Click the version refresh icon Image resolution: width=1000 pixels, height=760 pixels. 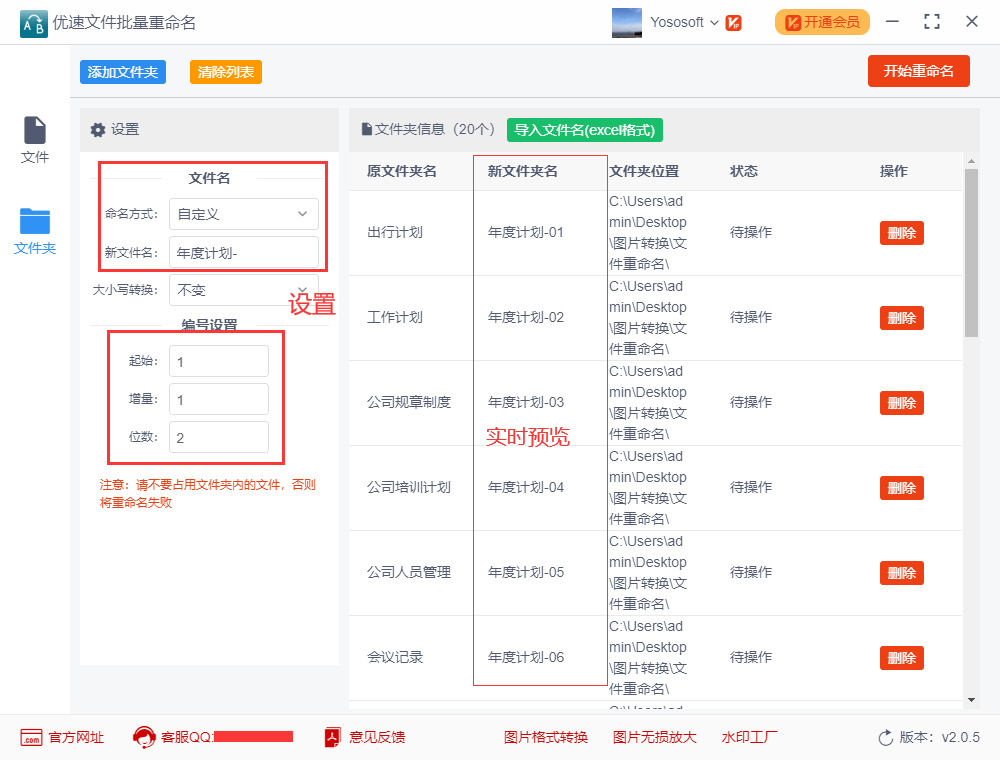(x=886, y=738)
